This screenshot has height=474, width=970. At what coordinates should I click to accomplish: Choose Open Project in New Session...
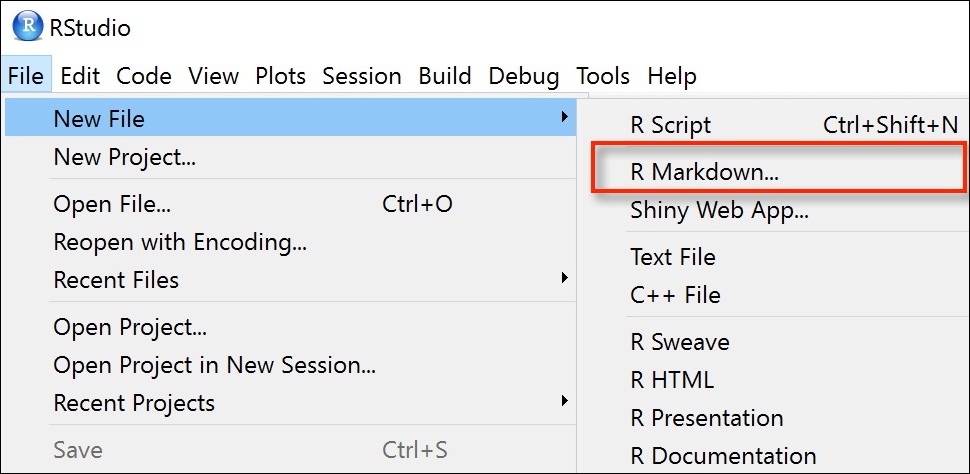215,366
